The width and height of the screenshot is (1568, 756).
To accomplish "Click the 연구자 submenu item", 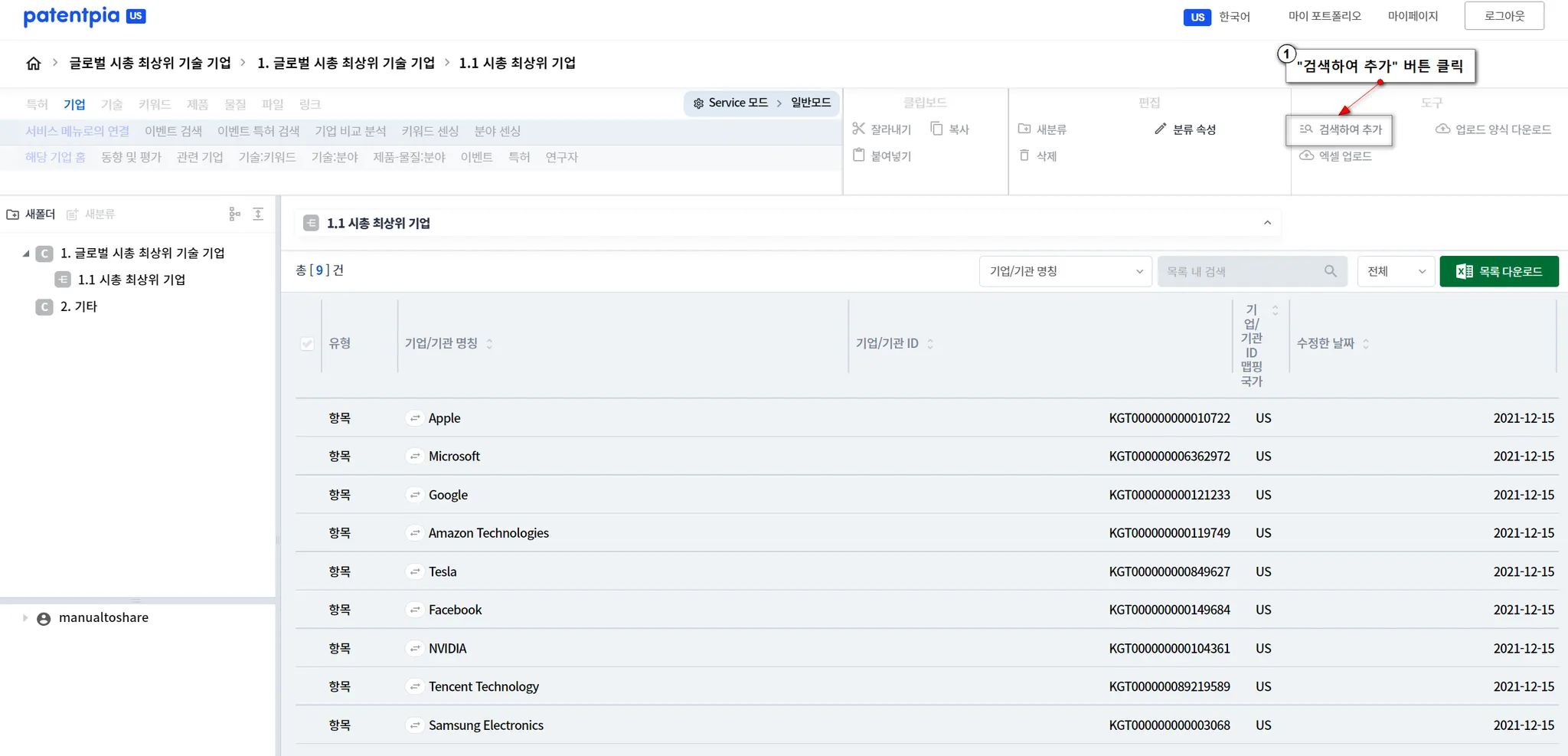I will [x=561, y=157].
